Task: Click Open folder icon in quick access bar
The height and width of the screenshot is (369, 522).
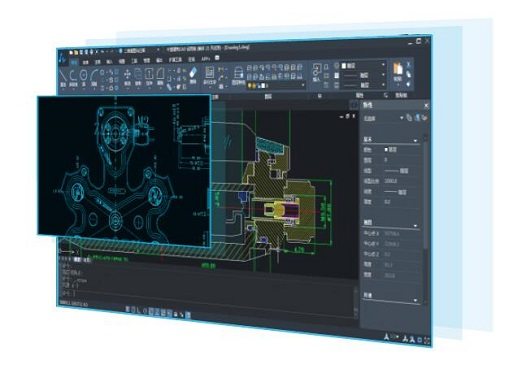Action: click(x=76, y=52)
